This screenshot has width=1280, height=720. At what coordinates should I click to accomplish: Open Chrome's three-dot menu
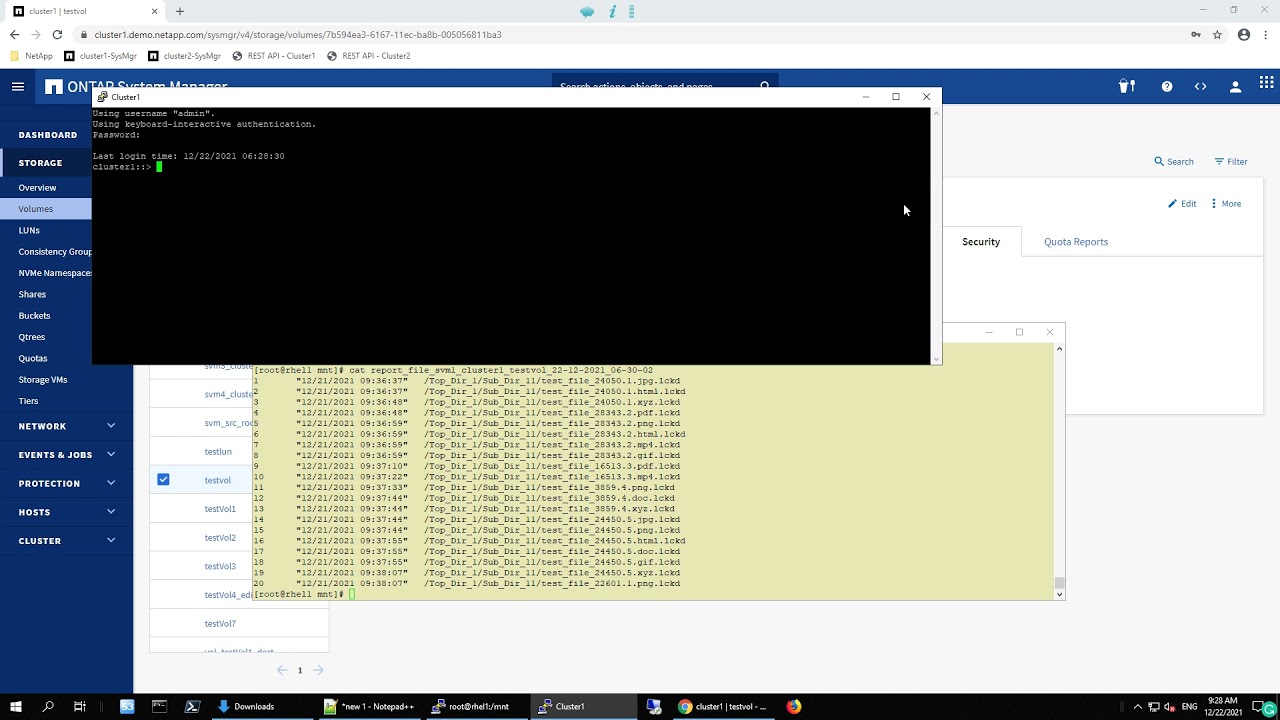tap(1265, 34)
